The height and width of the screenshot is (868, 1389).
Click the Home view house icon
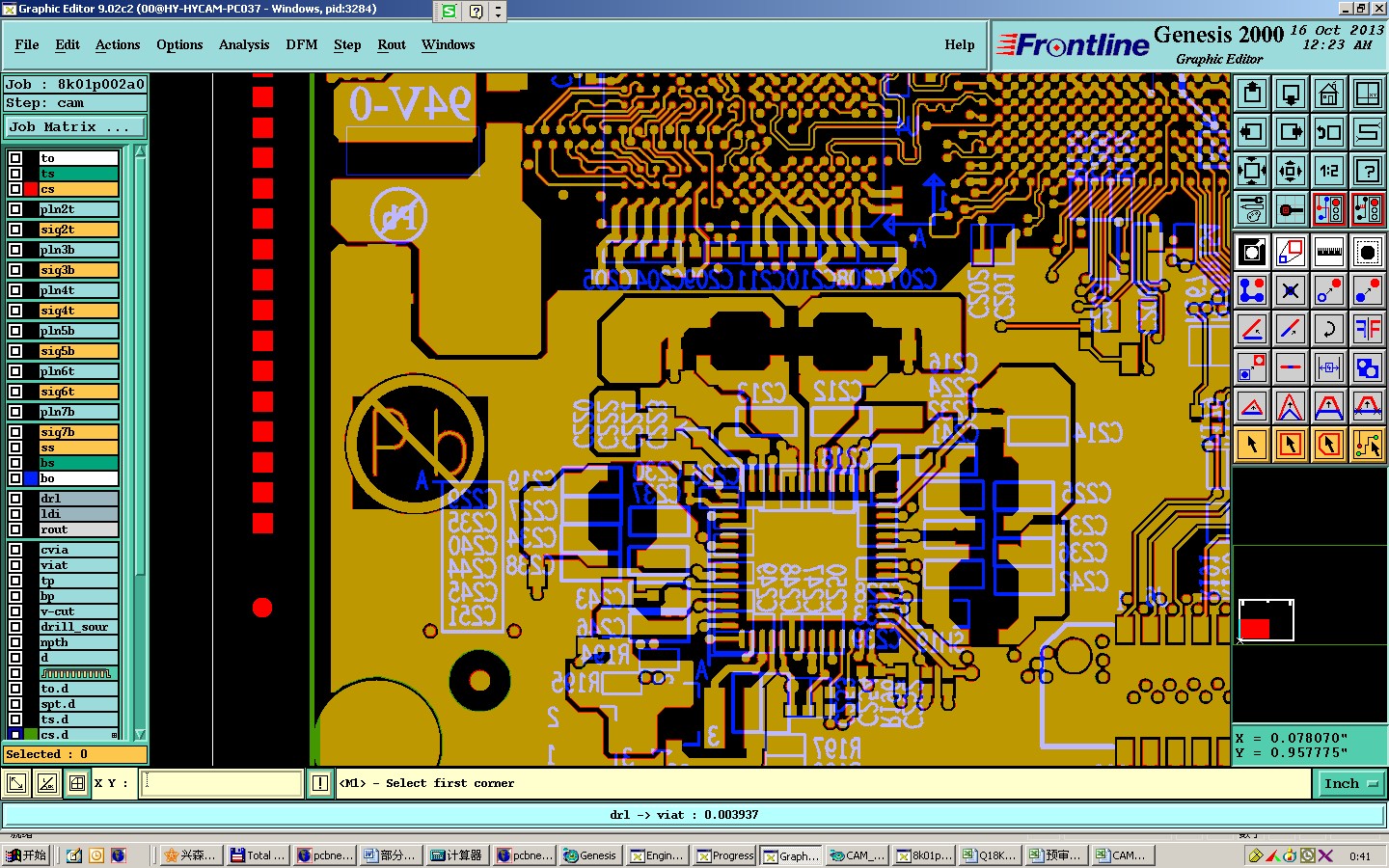(x=1329, y=94)
